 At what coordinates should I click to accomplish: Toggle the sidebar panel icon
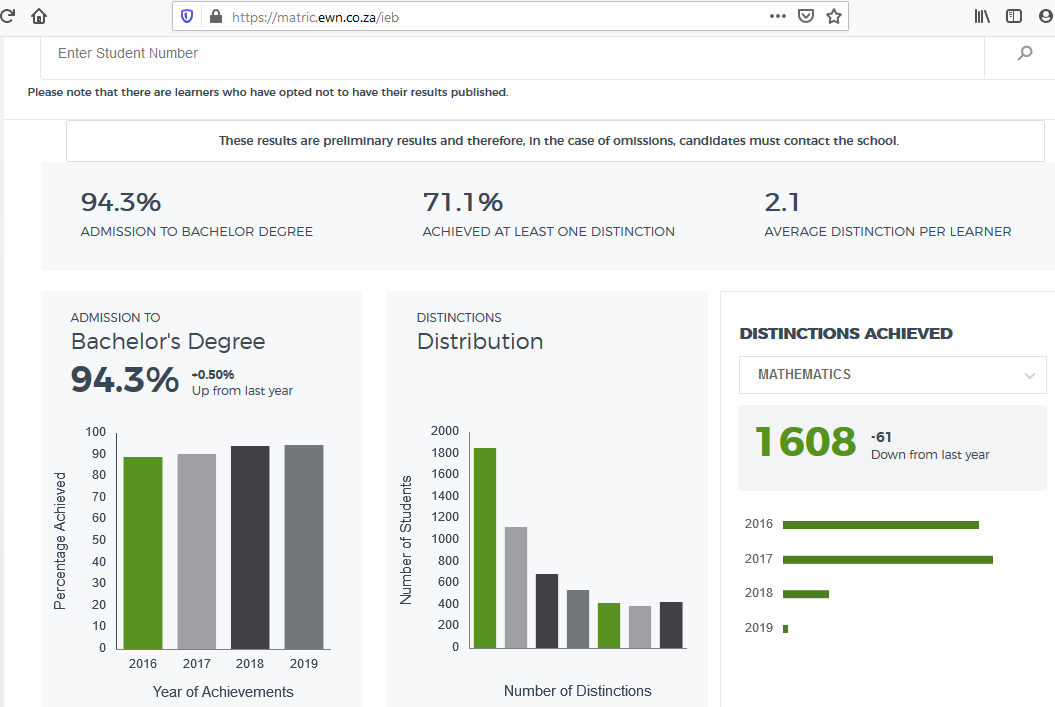(1013, 16)
